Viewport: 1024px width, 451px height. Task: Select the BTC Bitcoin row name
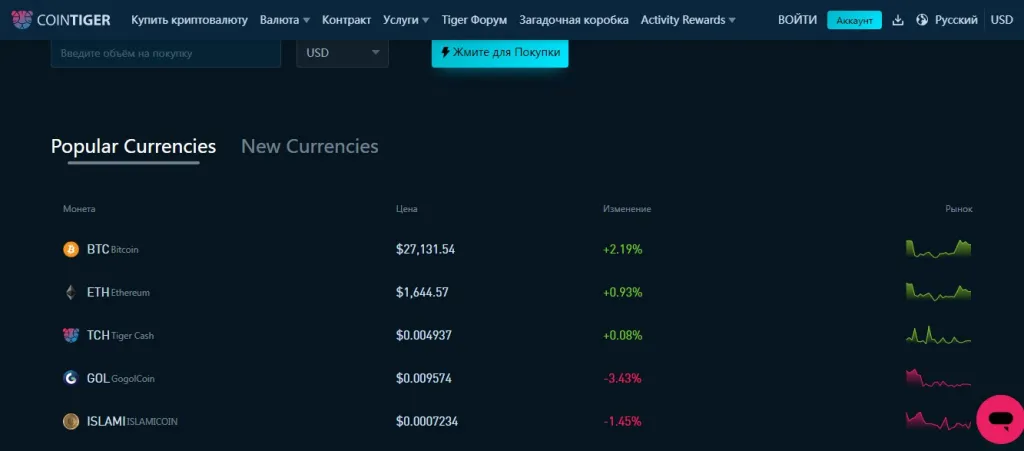[x=112, y=249]
